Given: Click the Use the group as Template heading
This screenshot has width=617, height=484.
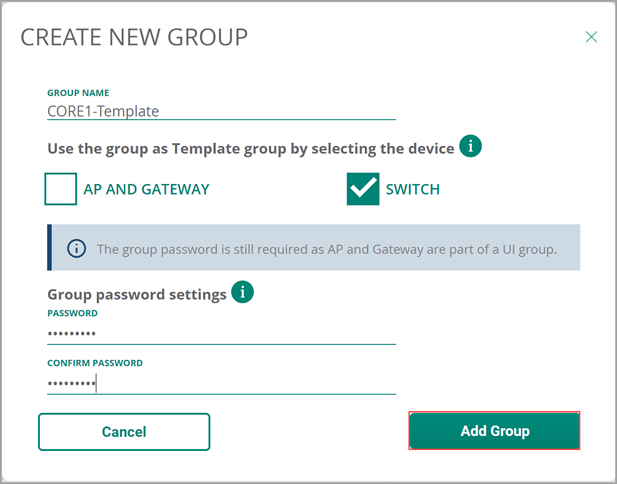Looking at the screenshot, I should pos(251,149).
